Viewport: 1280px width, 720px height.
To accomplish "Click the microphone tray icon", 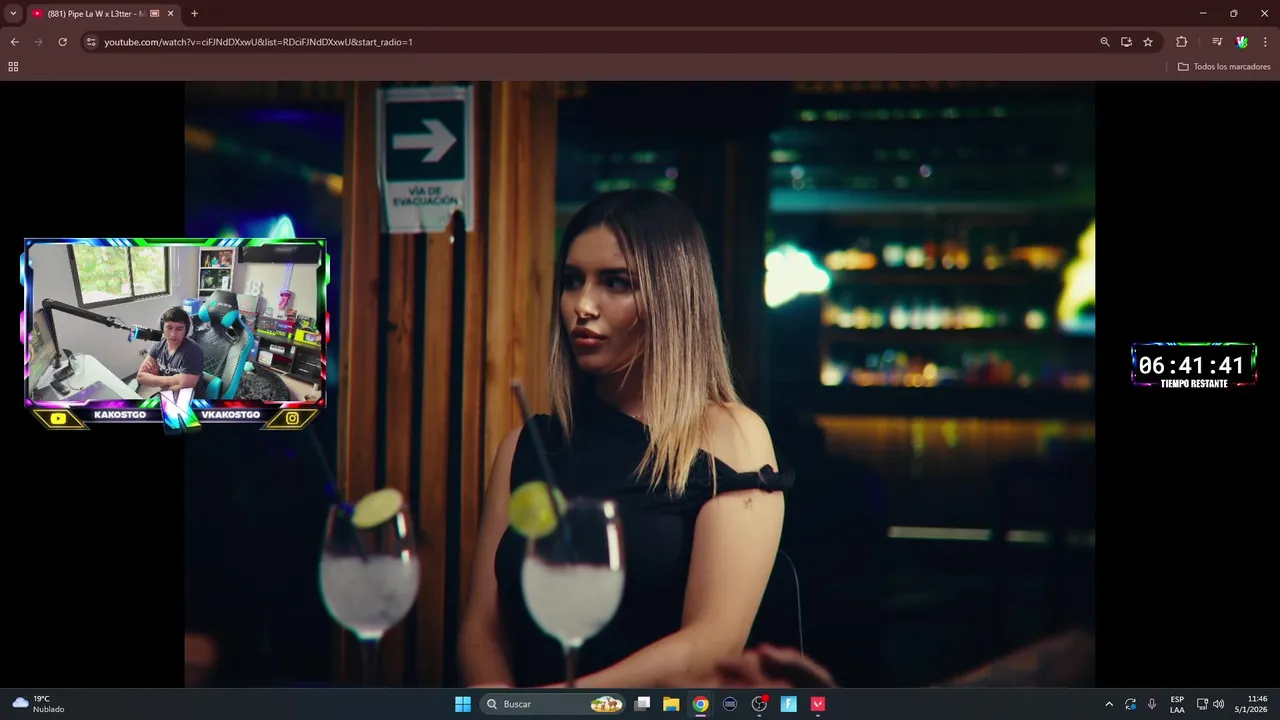I will [x=1152, y=704].
